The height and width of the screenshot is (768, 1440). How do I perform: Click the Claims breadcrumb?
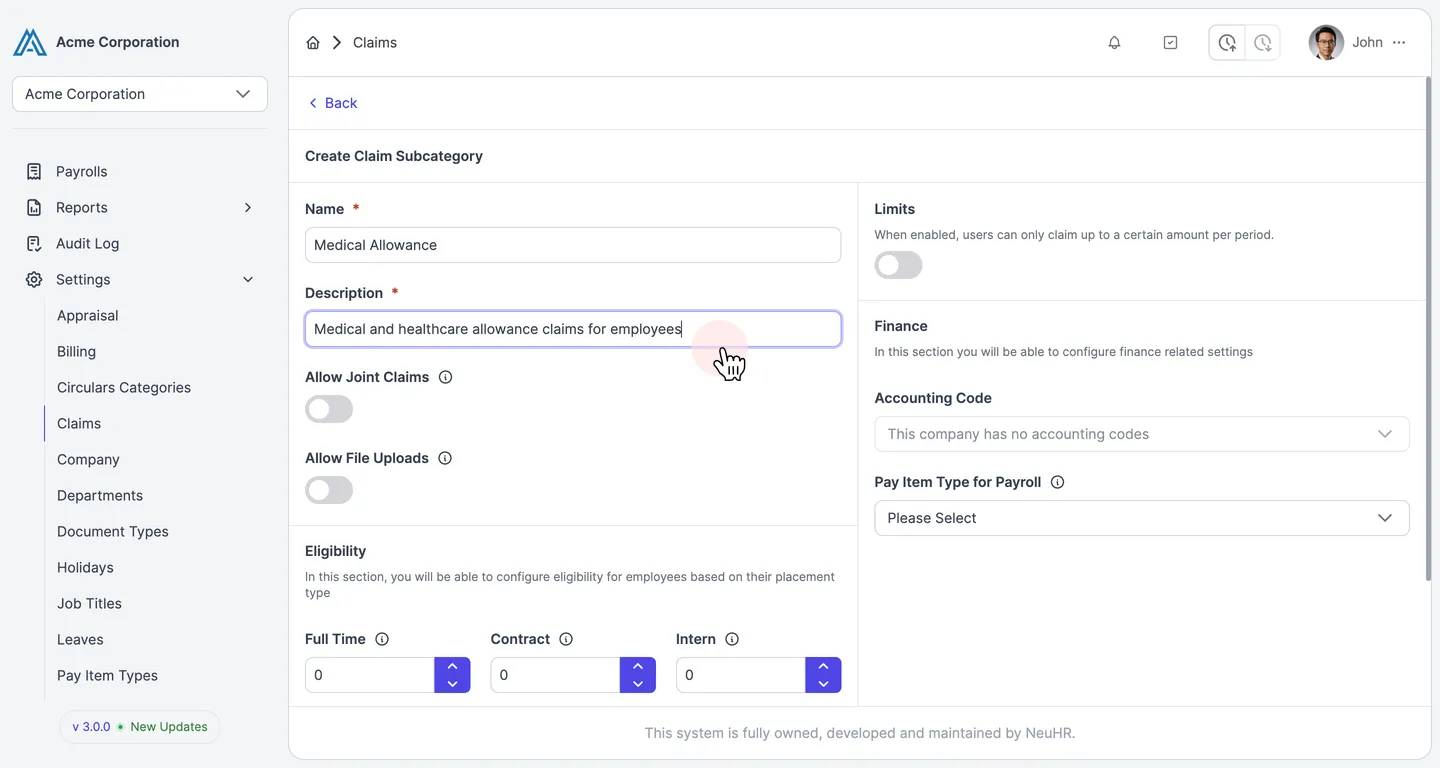coord(375,42)
